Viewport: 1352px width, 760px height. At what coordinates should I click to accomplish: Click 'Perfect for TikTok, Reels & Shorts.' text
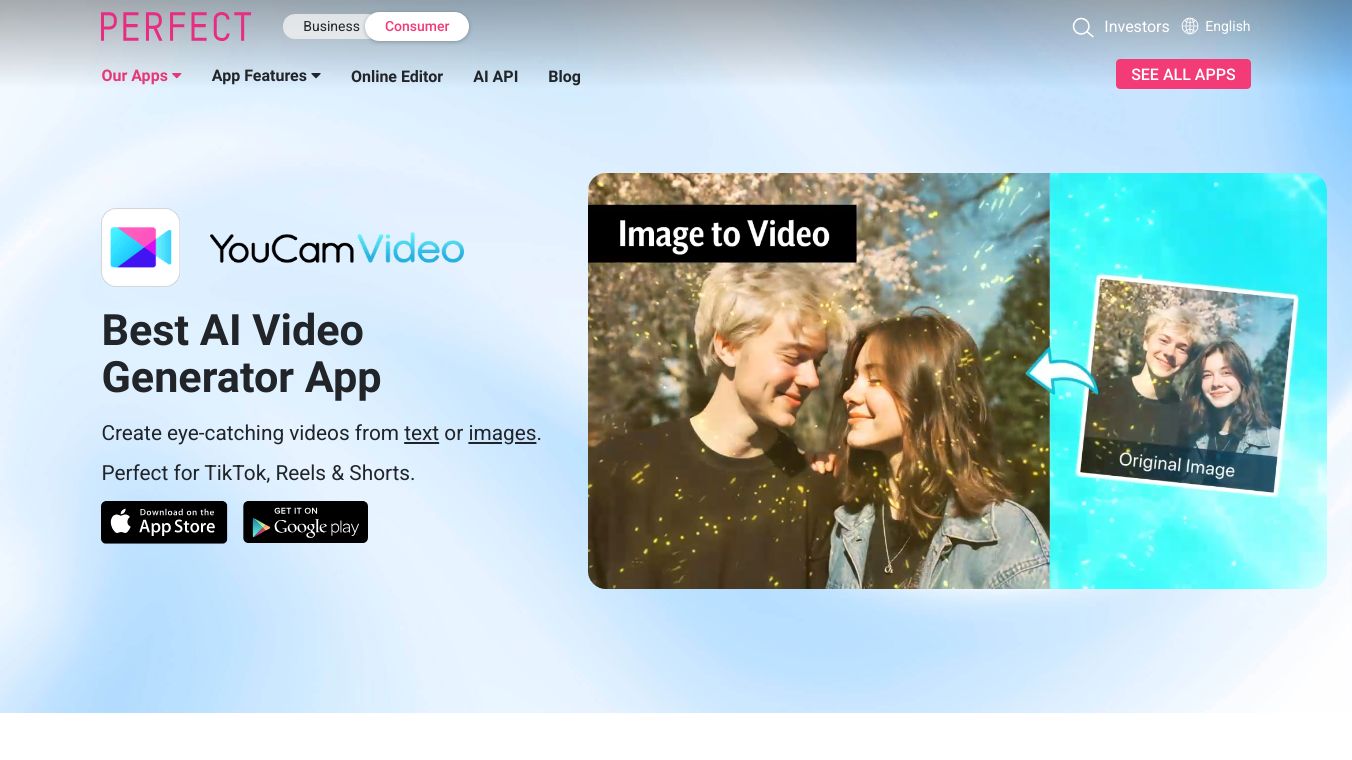tap(258, 473)
